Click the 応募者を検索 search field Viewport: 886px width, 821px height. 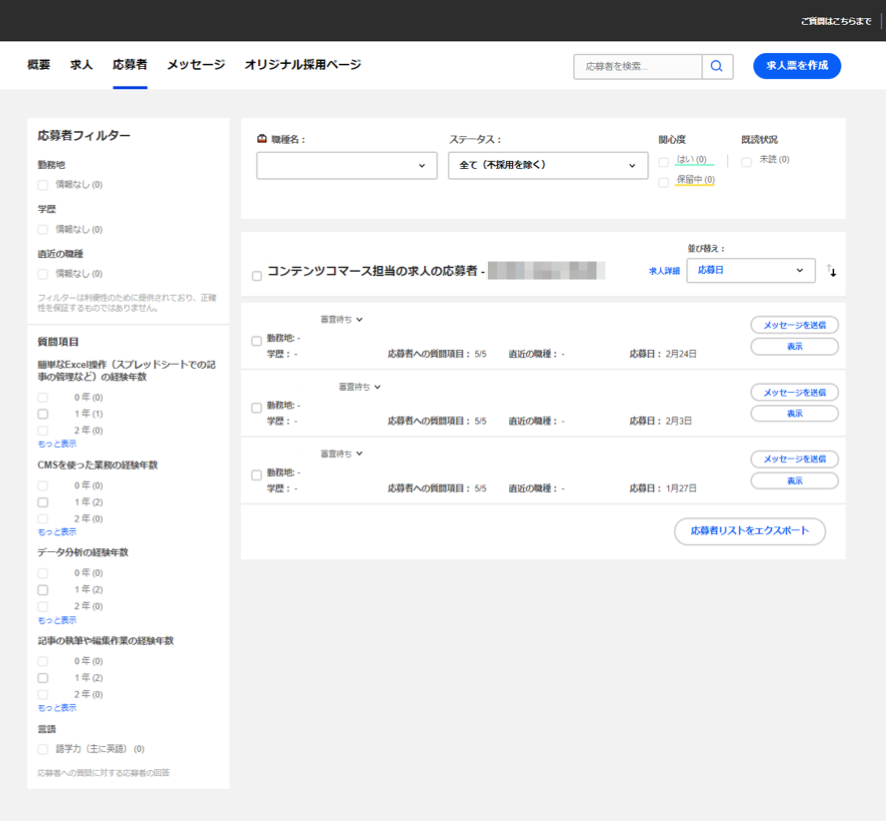pyautogui.click(x=635, y=66)
